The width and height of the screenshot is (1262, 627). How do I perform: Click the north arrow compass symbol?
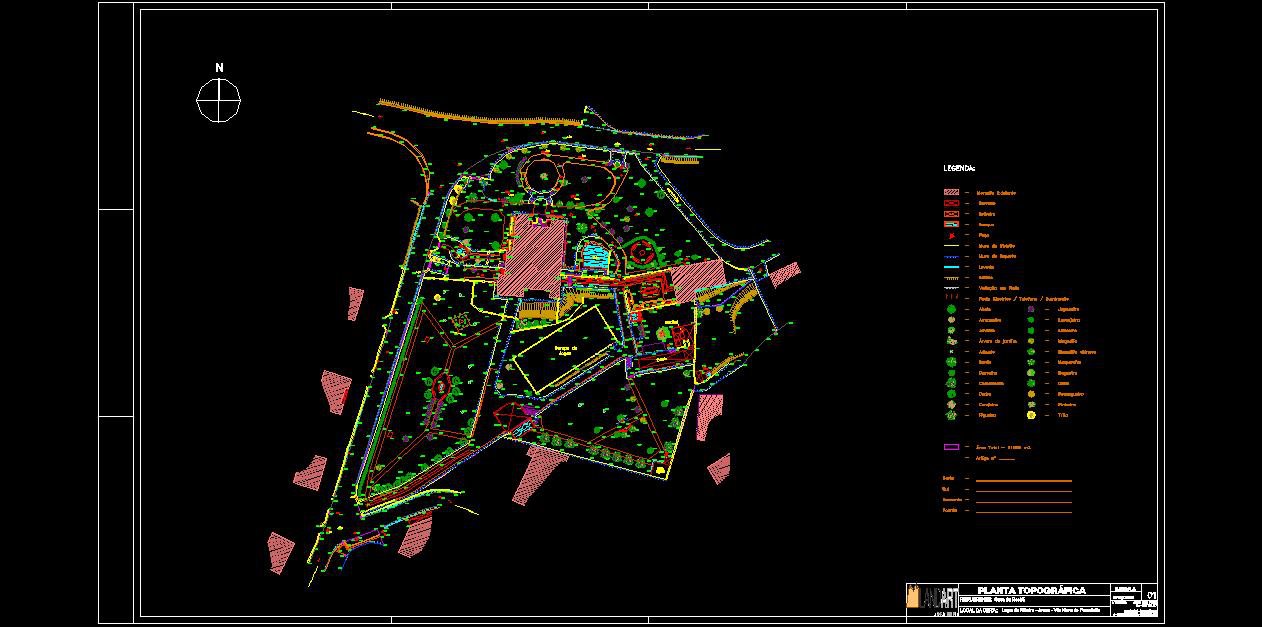coord(219,100)
